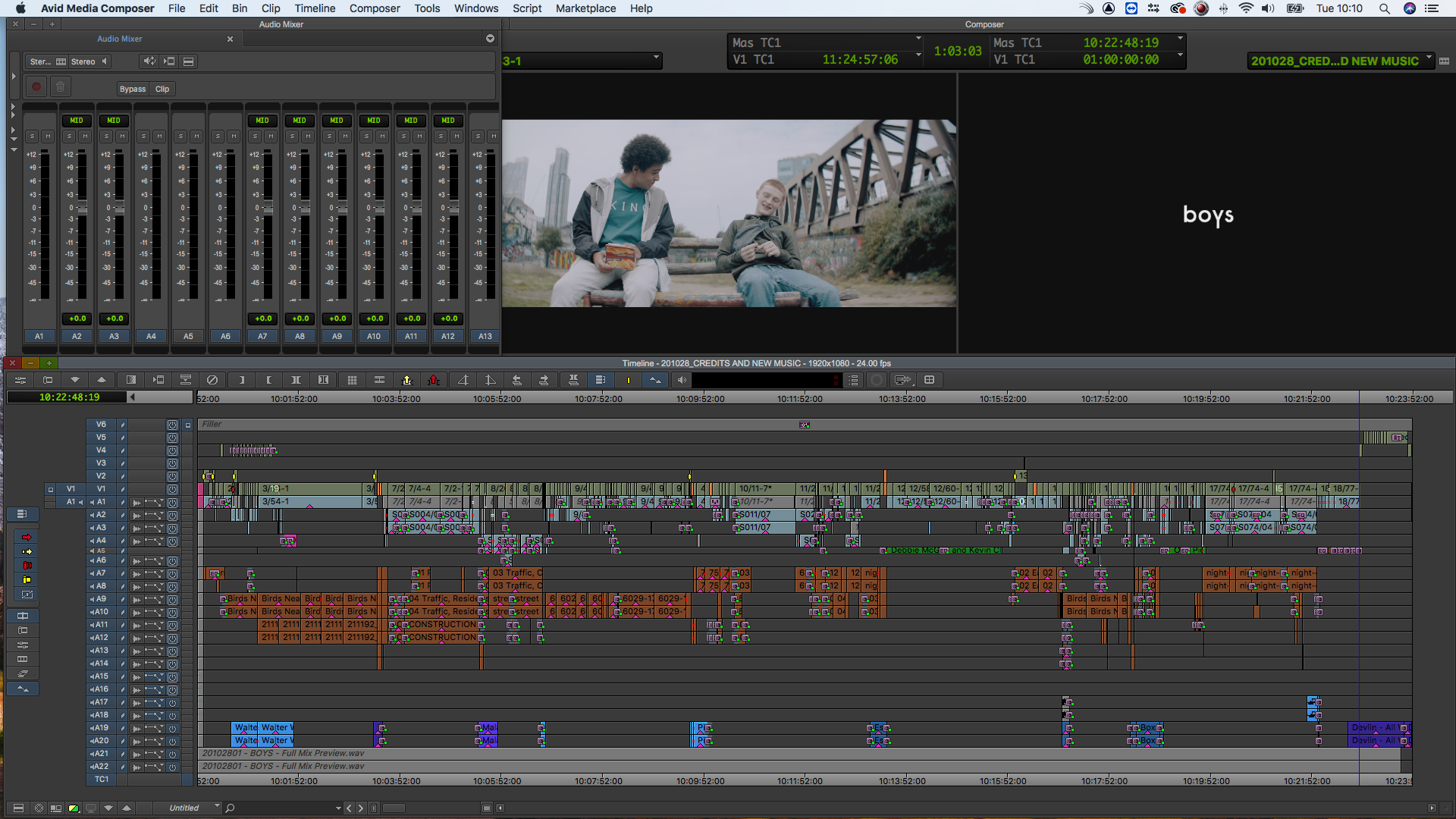This screenshot has height=819, width=1456.
Task: Select the yellow Extract/Splice-In segment arrow tool
Action: (27, 551)
